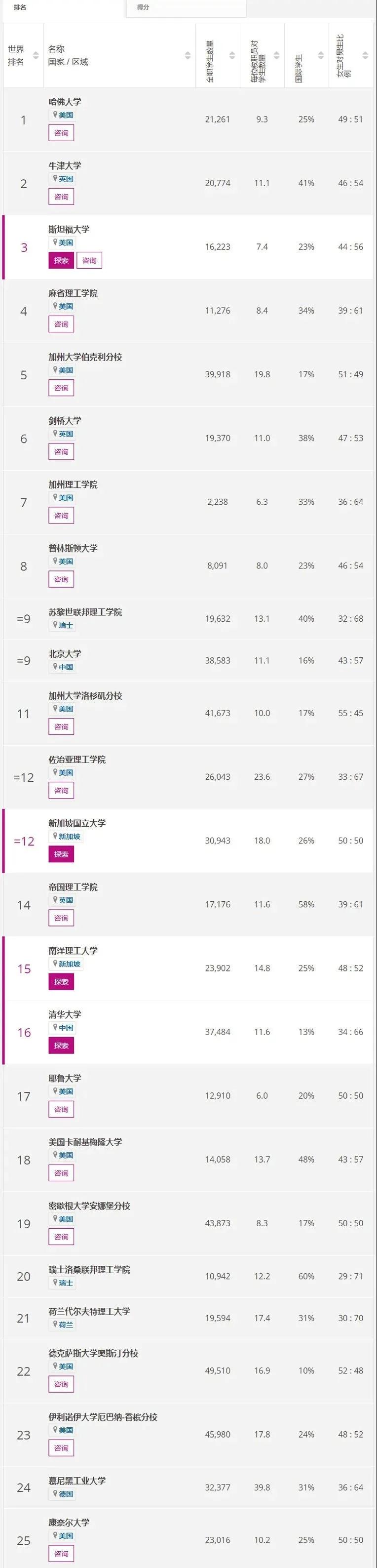Screen dimensions: 377x1568
Task: Click 探索 button for Nanyang Technological University
Action: [x=61, y=982]
